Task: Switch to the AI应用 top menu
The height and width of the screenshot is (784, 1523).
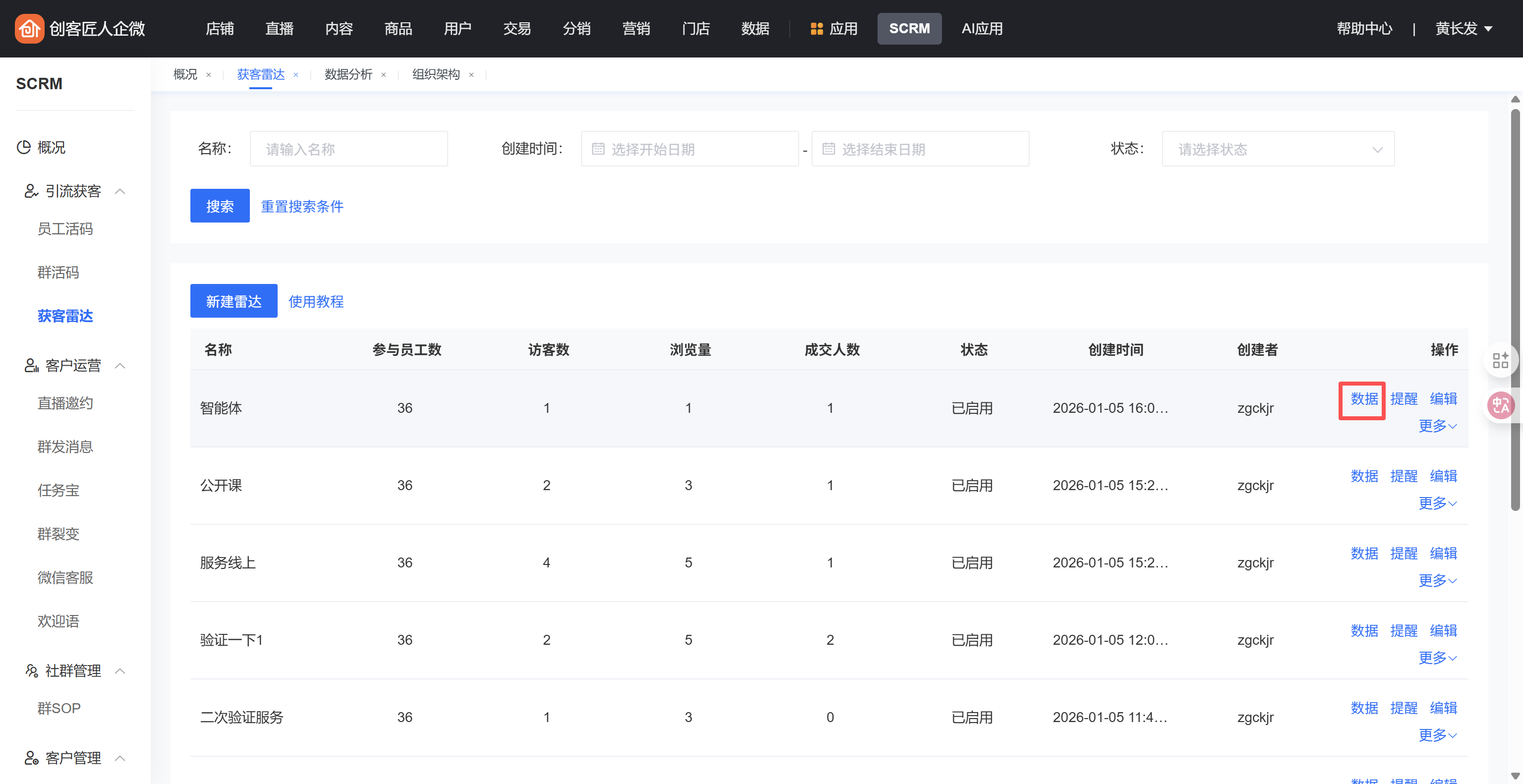Action: (982, 28)
